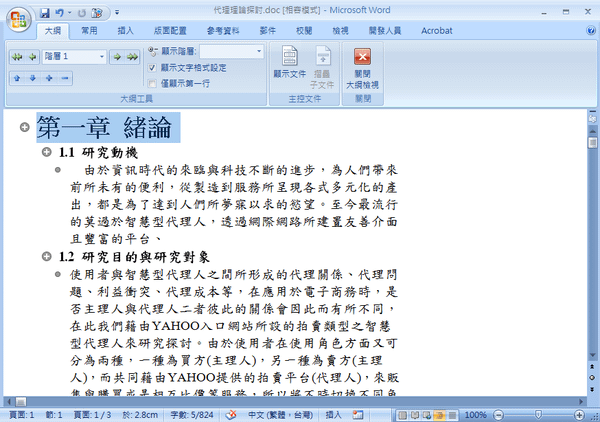This screenshot has height=422, width=600.
Task: Click the 頁面: 1 / 3 page count indicator
Action: [x=92, y=415]
